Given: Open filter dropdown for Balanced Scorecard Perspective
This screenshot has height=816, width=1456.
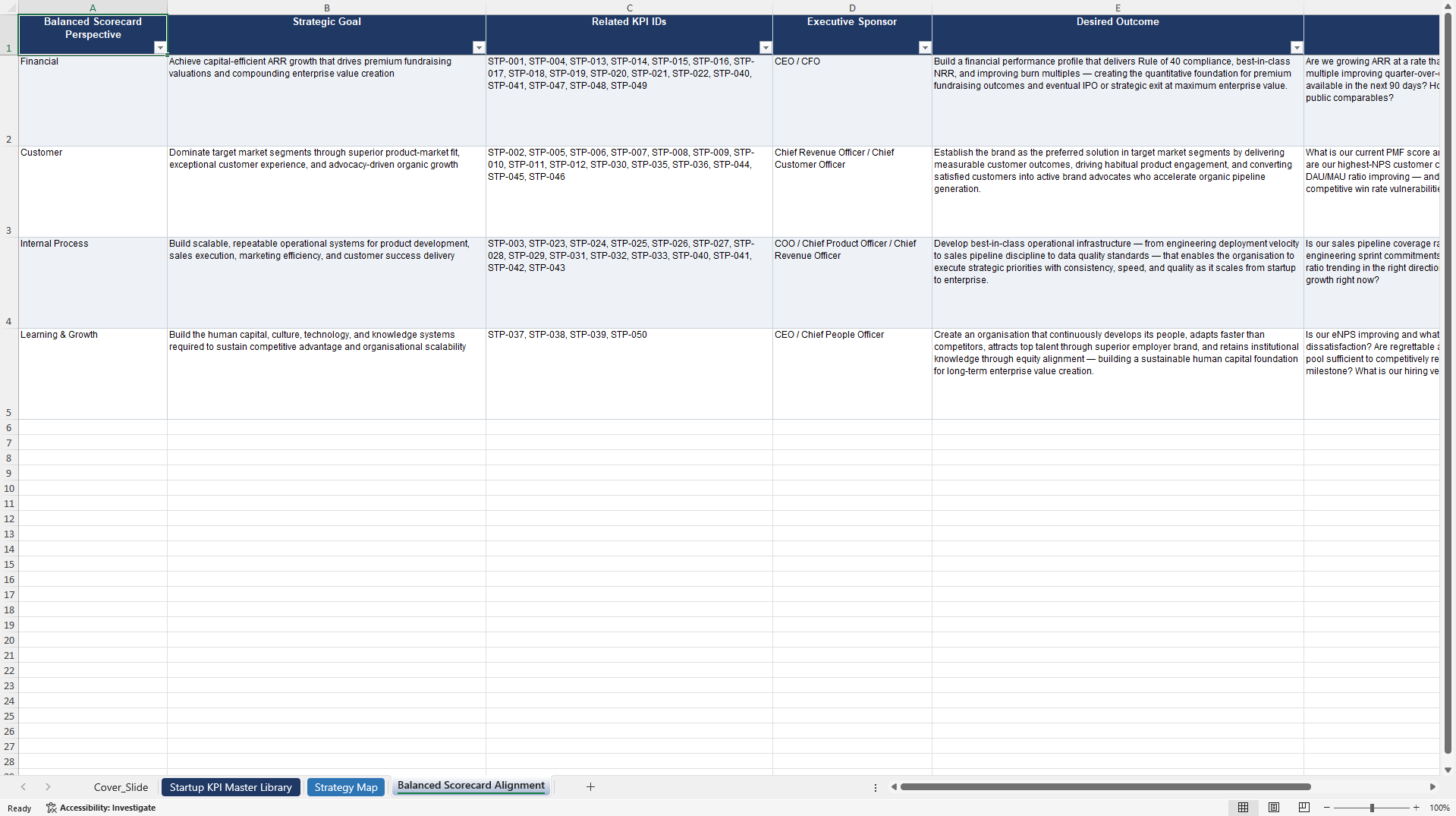Looking at the screenshot, I should (x=160, y=48).
